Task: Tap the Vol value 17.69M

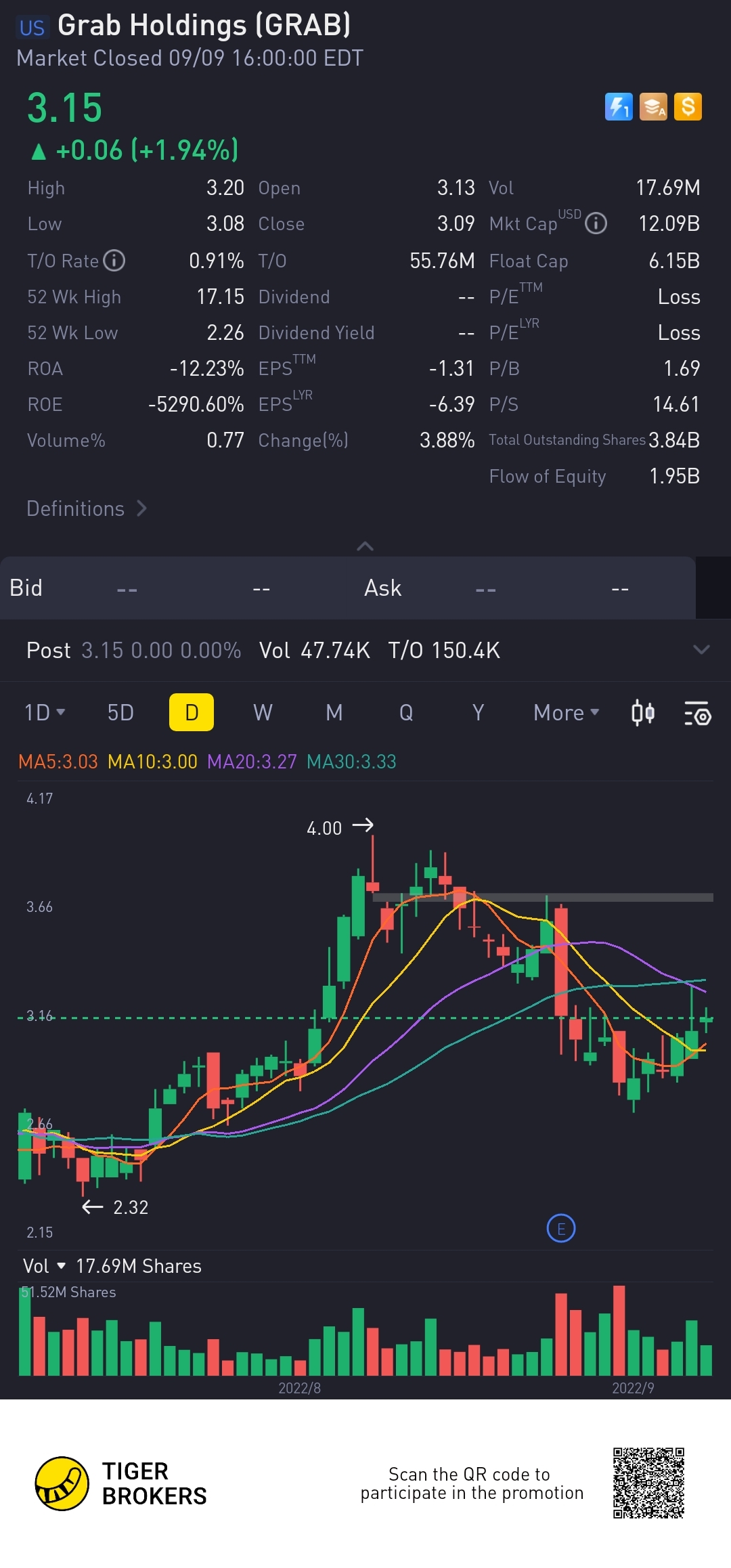Action: click(x=668, y=188)
